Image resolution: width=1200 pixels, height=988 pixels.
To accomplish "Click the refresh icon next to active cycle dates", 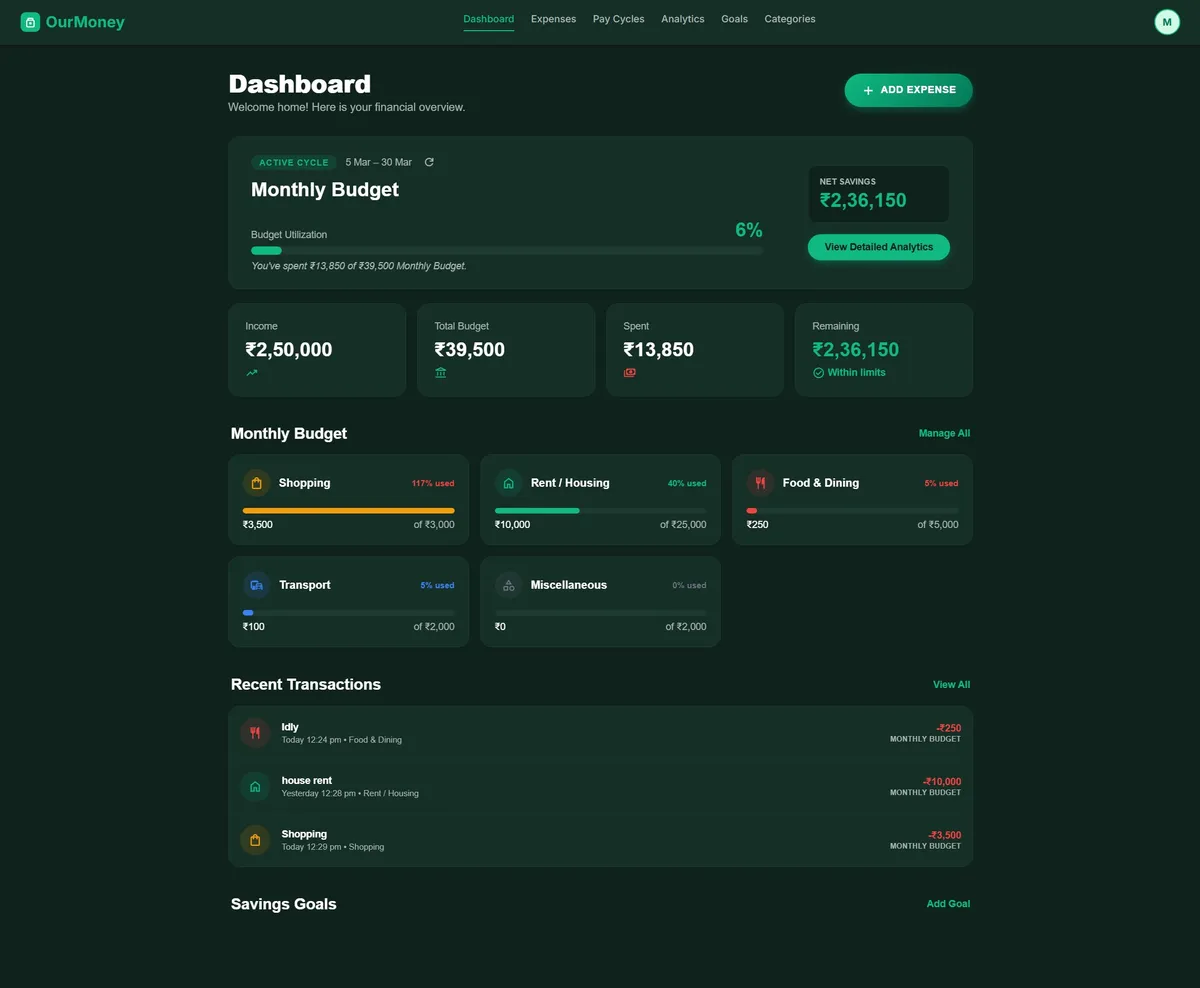I will (429, 161).
